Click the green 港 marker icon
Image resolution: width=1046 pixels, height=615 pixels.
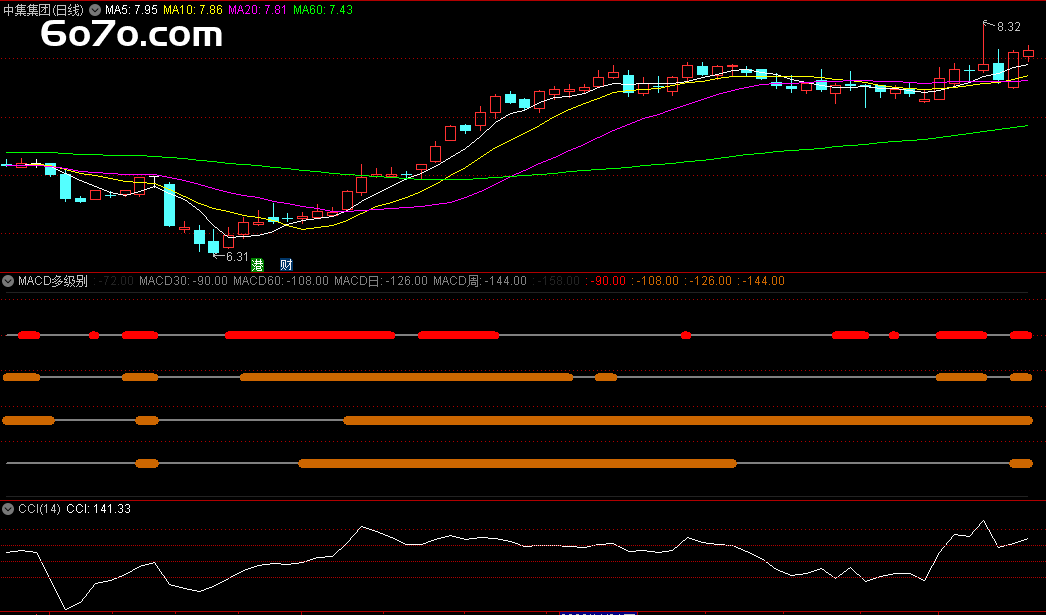(258, 265)
